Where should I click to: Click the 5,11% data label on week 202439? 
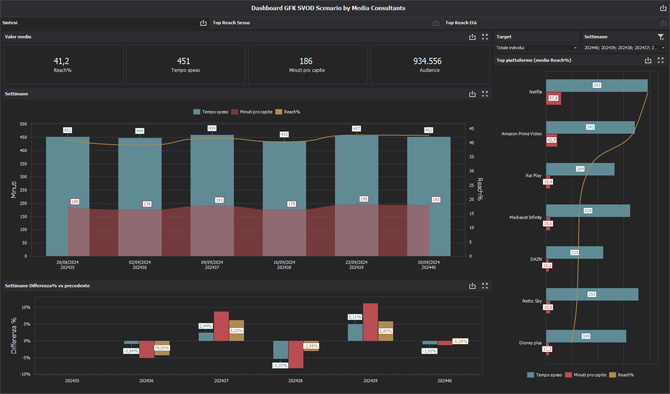coord(355,317)
